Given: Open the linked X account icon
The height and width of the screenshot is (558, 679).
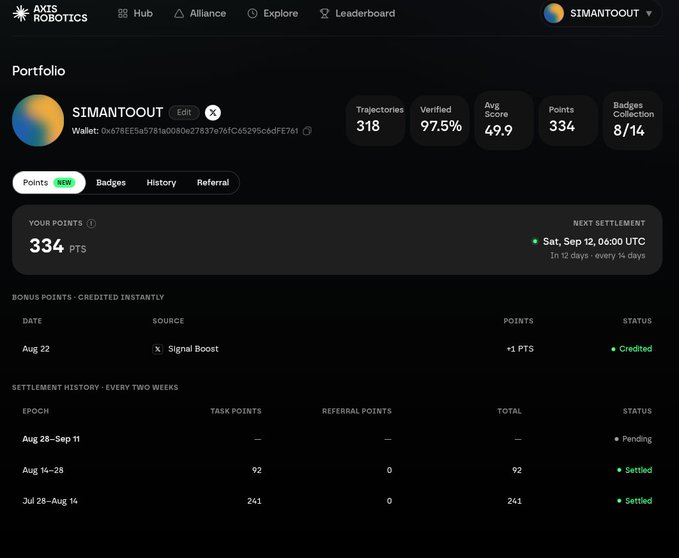Looking at the screenshot, I should point(213,113).
